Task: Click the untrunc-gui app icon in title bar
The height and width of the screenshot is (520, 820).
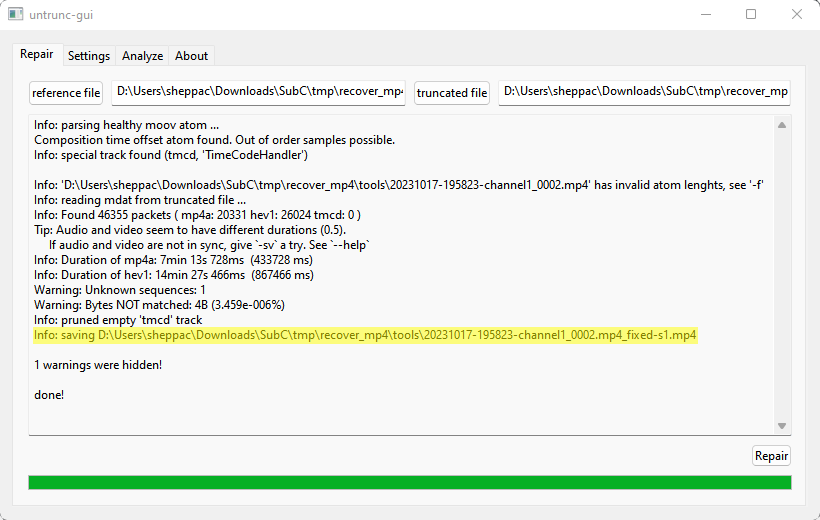Action: [x=16, y=15]
